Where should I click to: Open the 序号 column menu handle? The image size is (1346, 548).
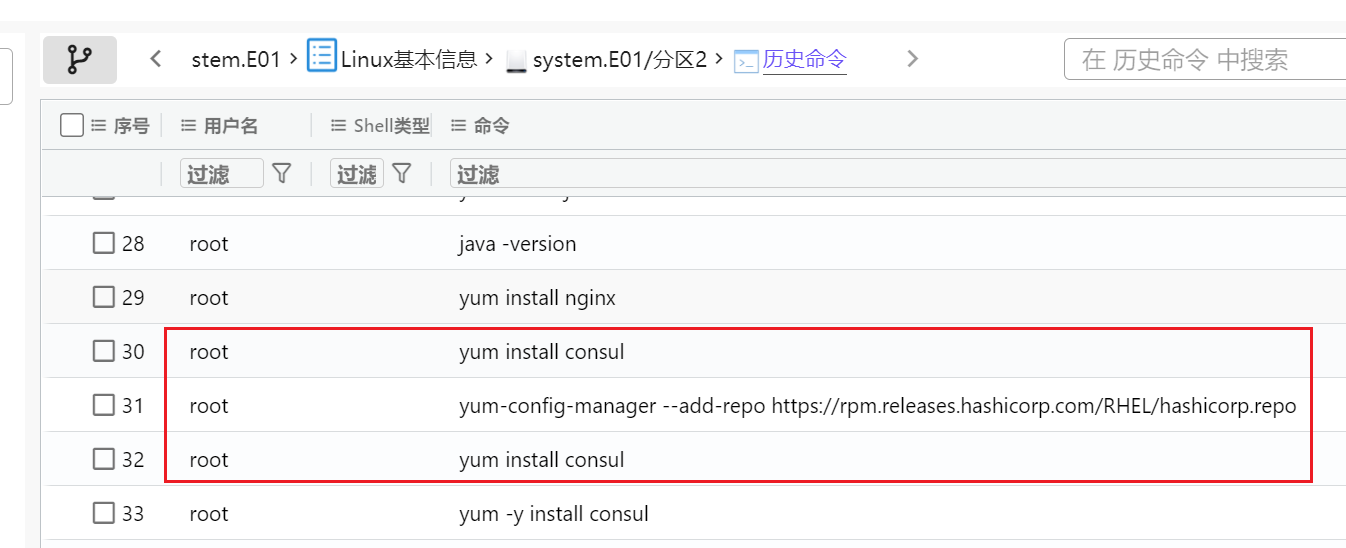click(x=98, y=126)
